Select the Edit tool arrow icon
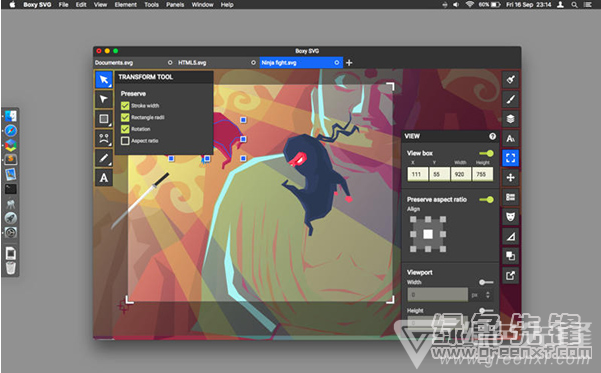Viewport: 601px width, 373px height. 103,99
